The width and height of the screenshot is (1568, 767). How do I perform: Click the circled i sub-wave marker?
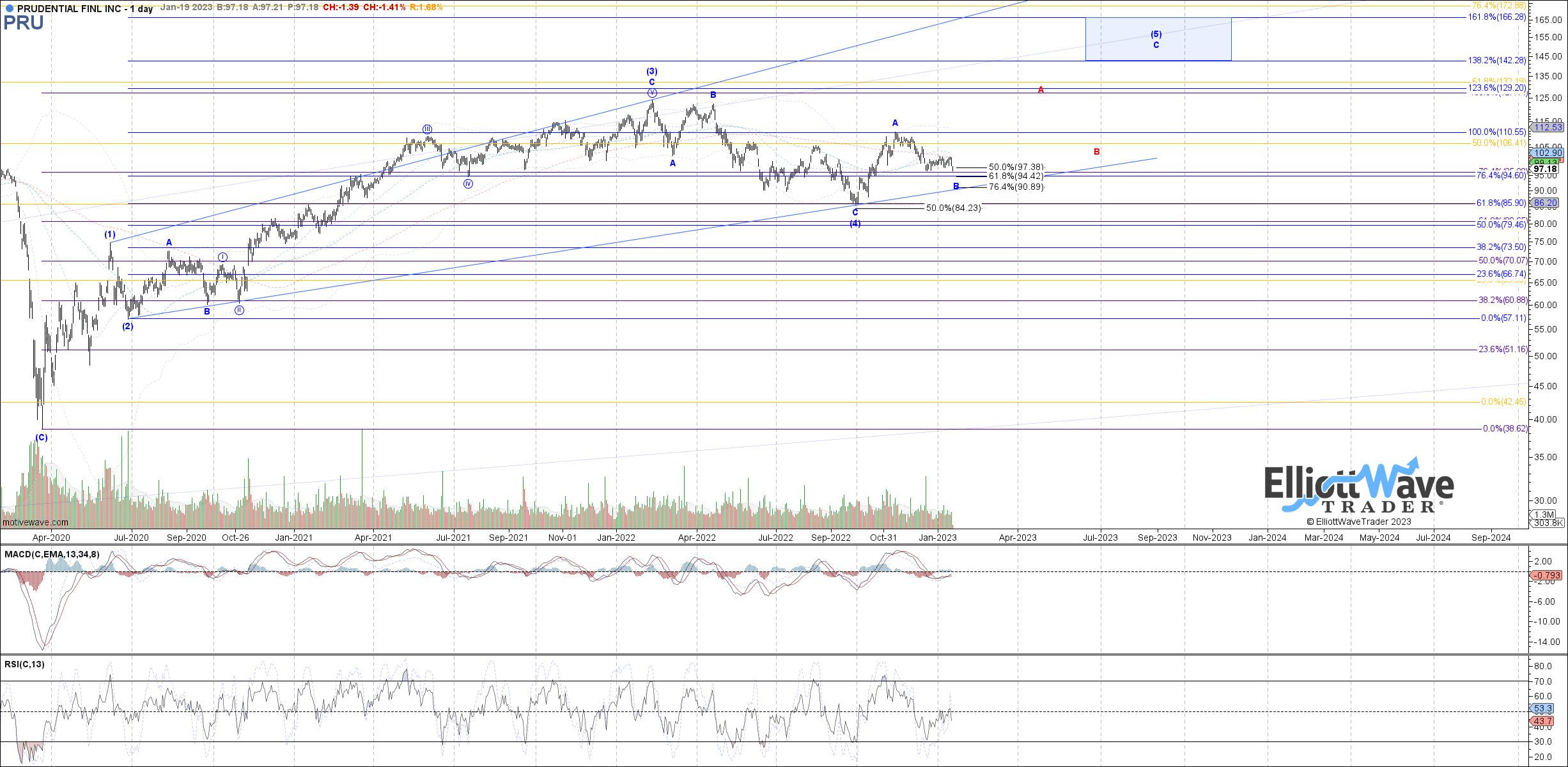click(222, 257)
